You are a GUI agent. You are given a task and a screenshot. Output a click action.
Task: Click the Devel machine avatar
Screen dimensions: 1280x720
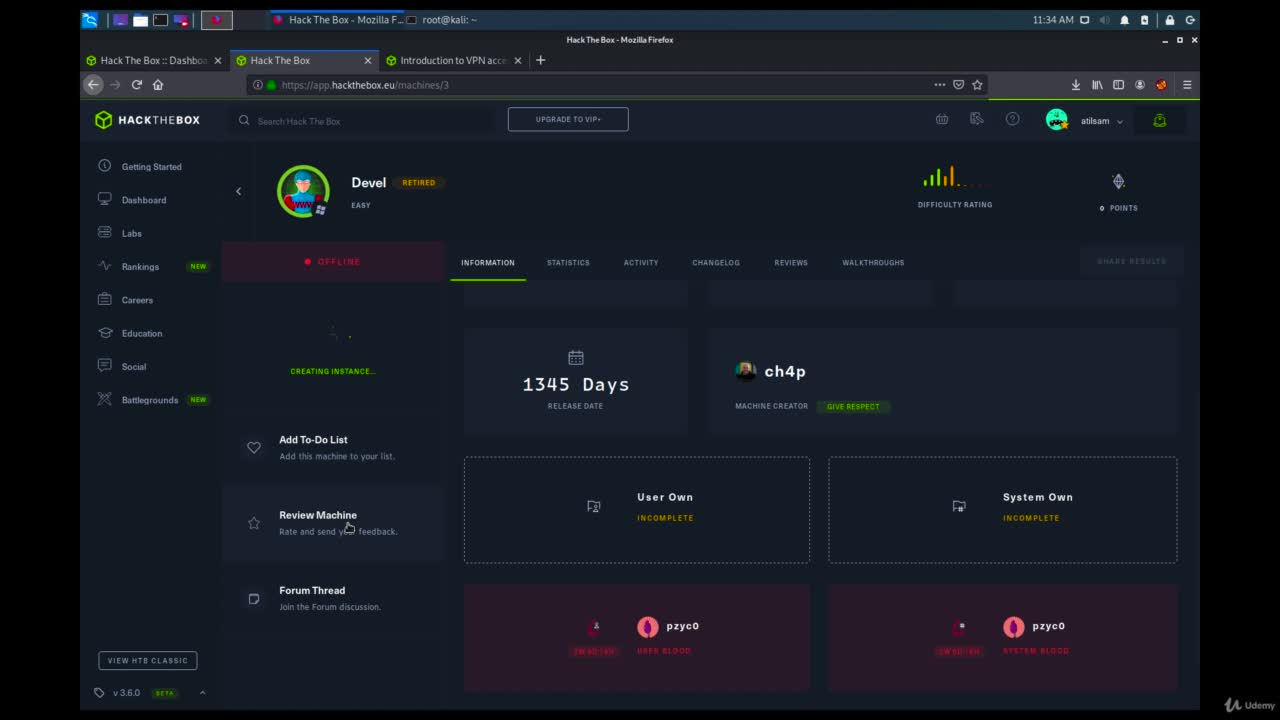303,191
